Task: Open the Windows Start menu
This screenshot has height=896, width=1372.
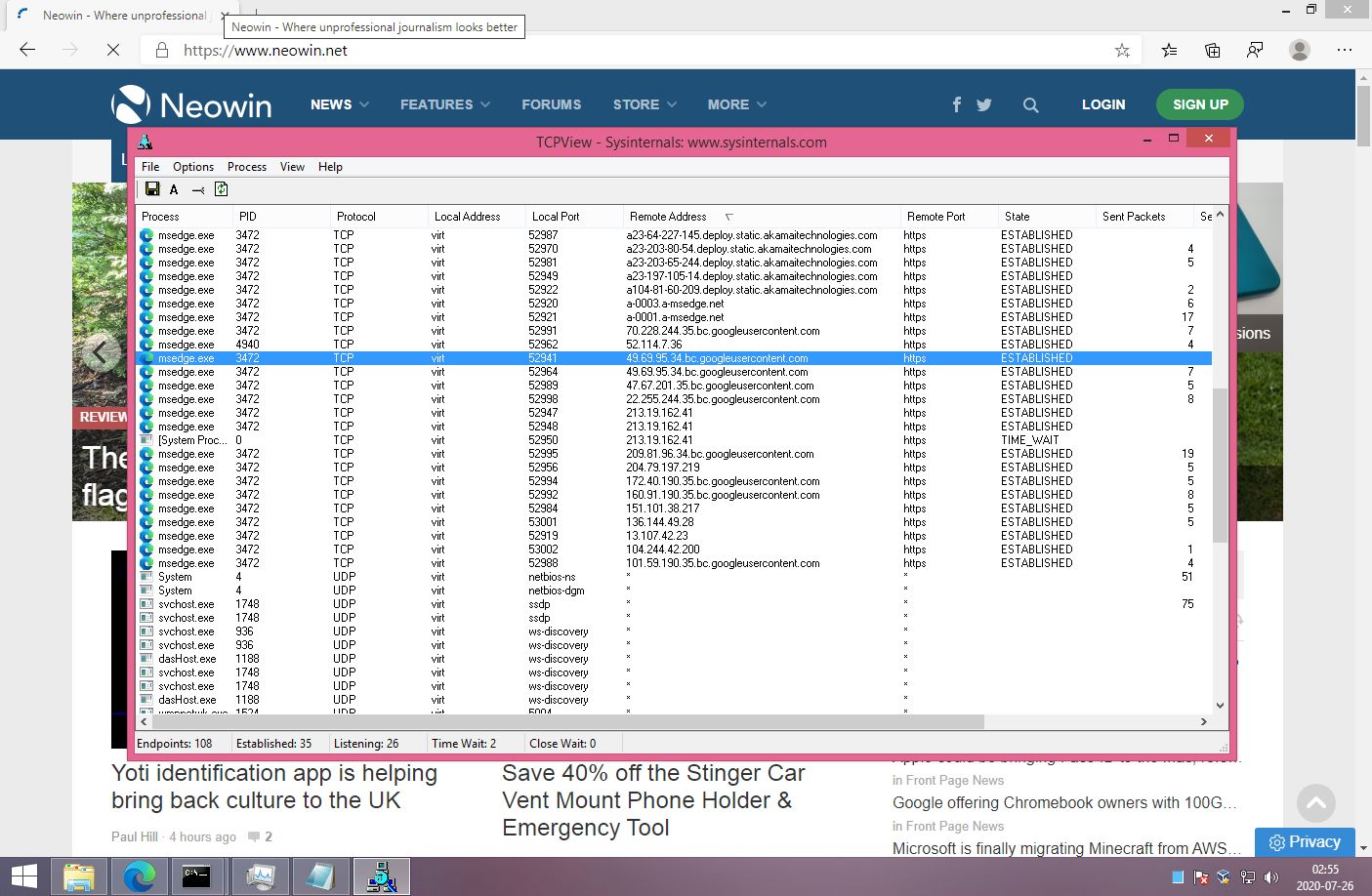Action: (x=24, y=876)
